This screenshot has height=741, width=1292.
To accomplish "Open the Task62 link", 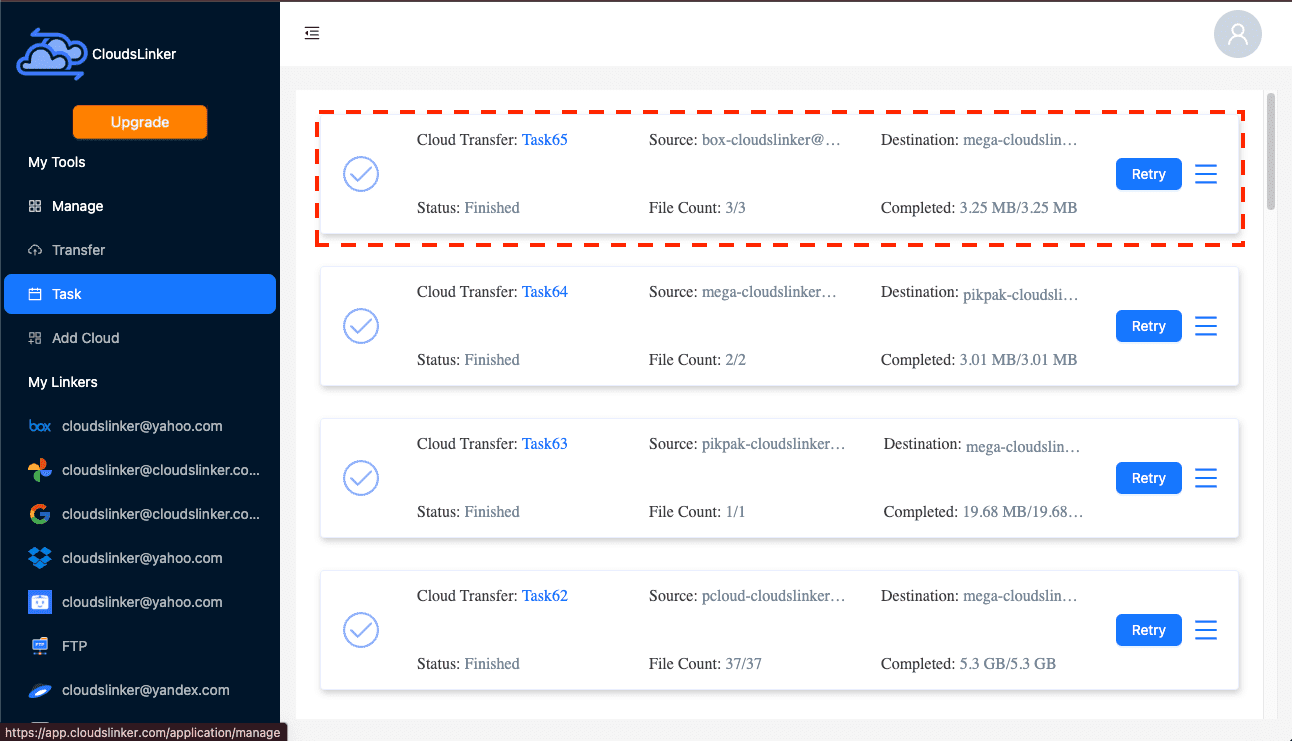I will pos(545,596).
